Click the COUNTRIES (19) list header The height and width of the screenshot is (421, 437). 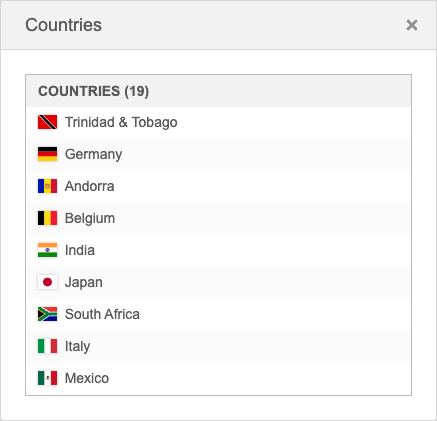(218, 91)
